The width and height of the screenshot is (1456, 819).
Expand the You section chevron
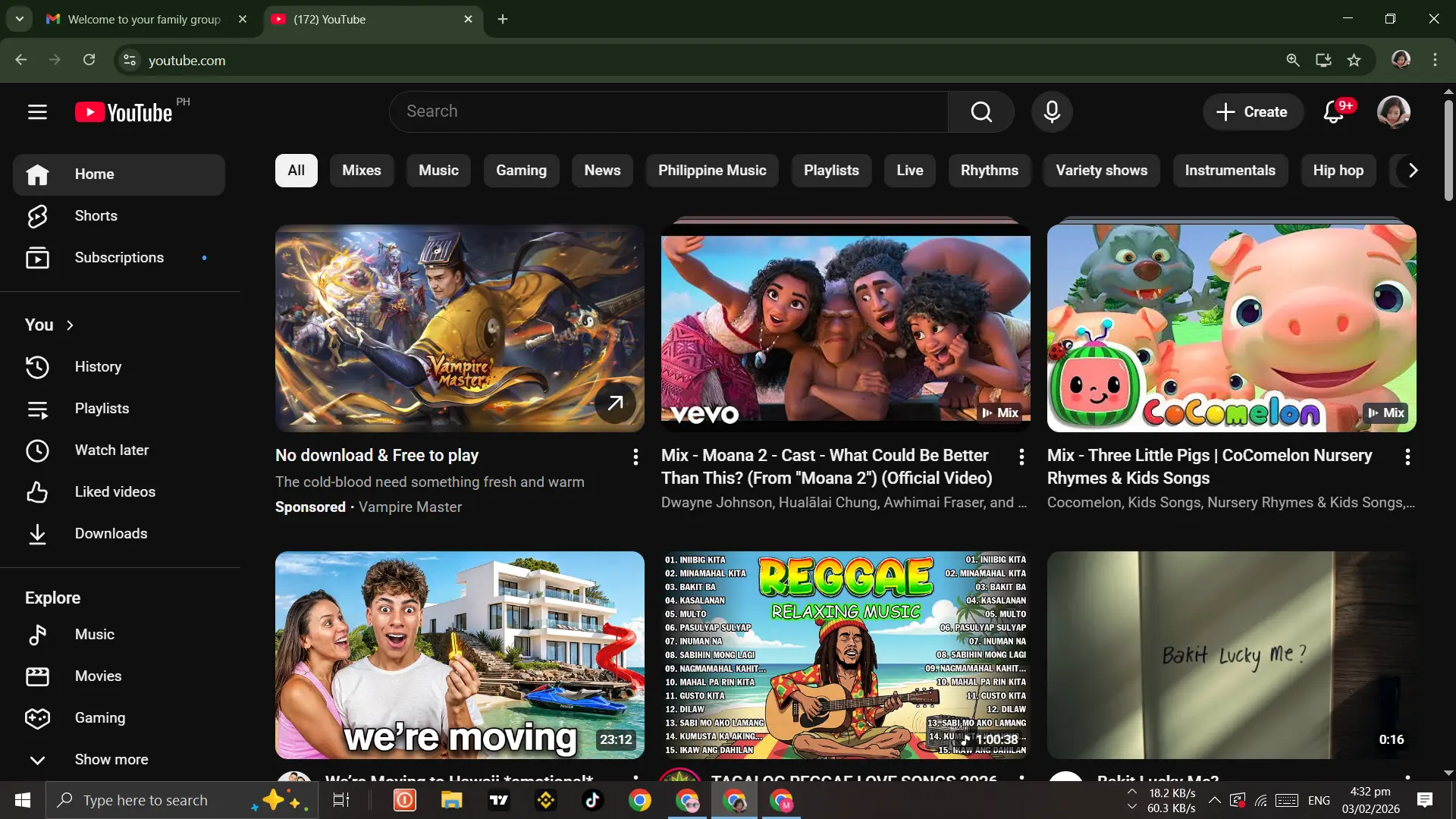70,325
